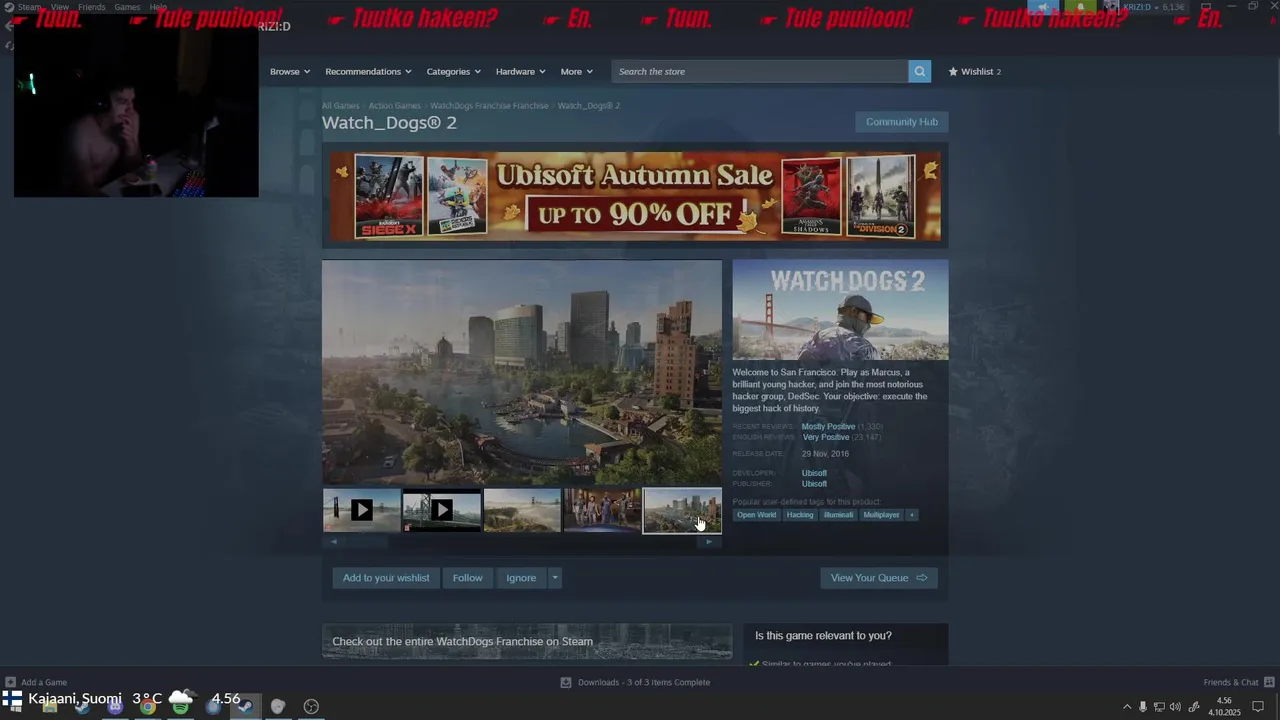1280x720 pixels.
Task: Open the Wishlist star link
Action: click(x=975, y=71)
